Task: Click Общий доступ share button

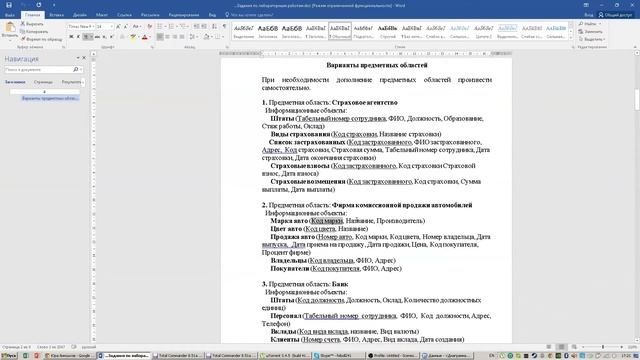Action: [x=615, y=15]
